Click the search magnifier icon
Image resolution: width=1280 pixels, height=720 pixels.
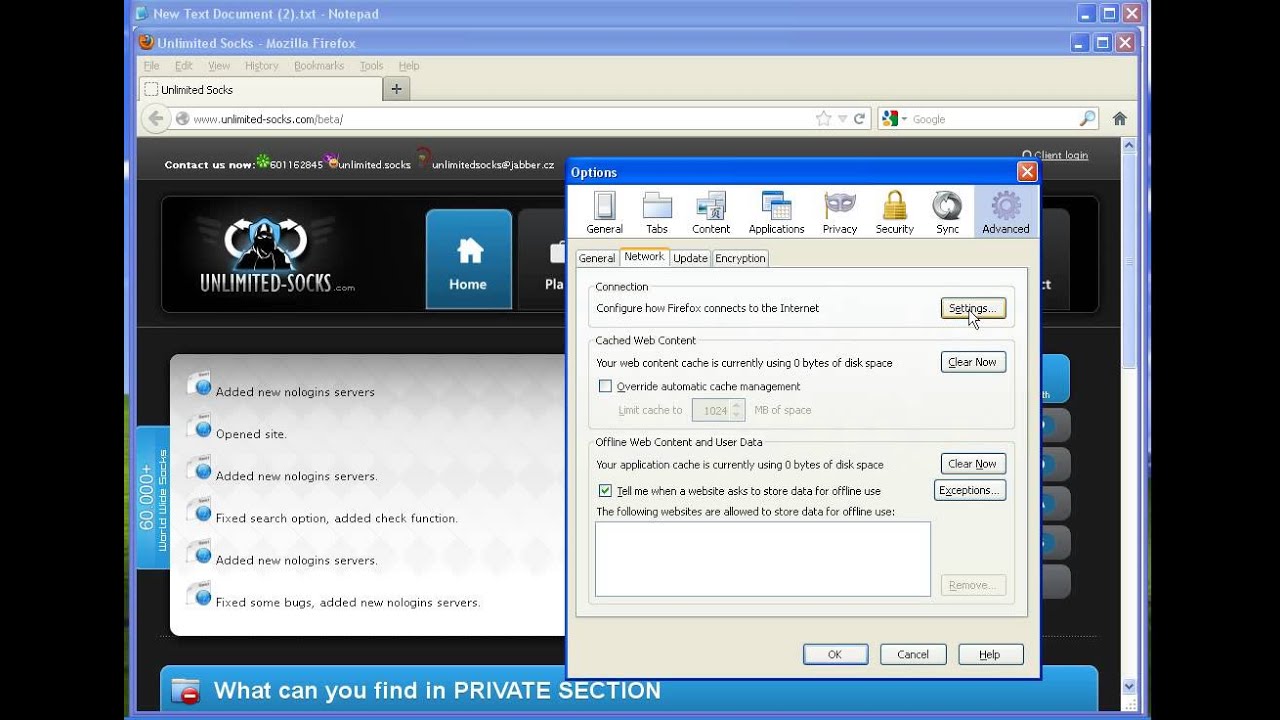[x=1087, y=118]
